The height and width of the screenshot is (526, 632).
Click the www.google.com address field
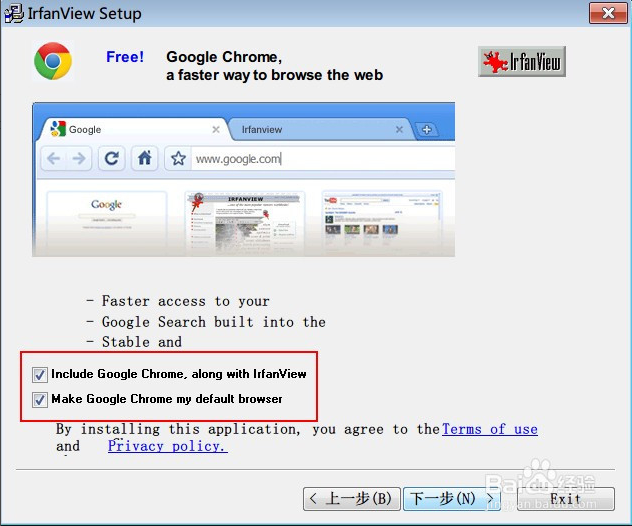[x=322, y=159]
